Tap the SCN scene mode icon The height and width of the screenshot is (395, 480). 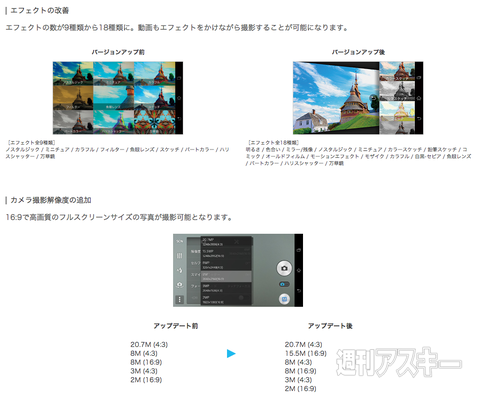(x=180, y=241)
